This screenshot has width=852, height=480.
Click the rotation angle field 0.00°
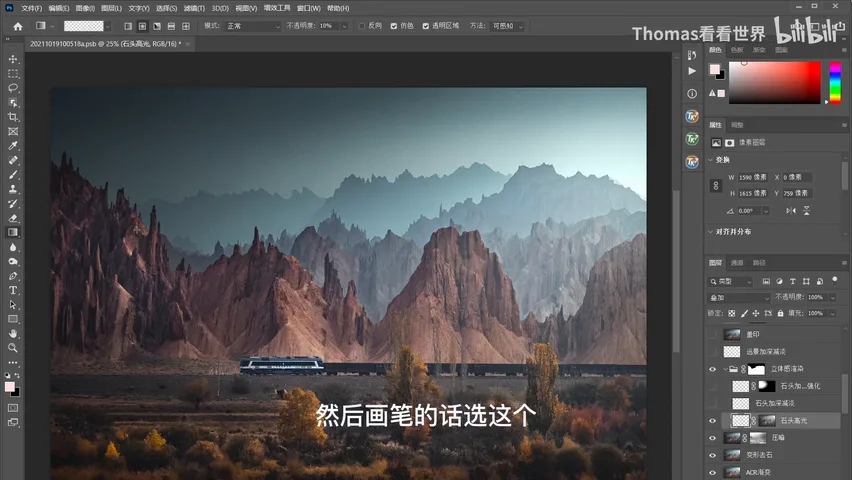[750, 211]
